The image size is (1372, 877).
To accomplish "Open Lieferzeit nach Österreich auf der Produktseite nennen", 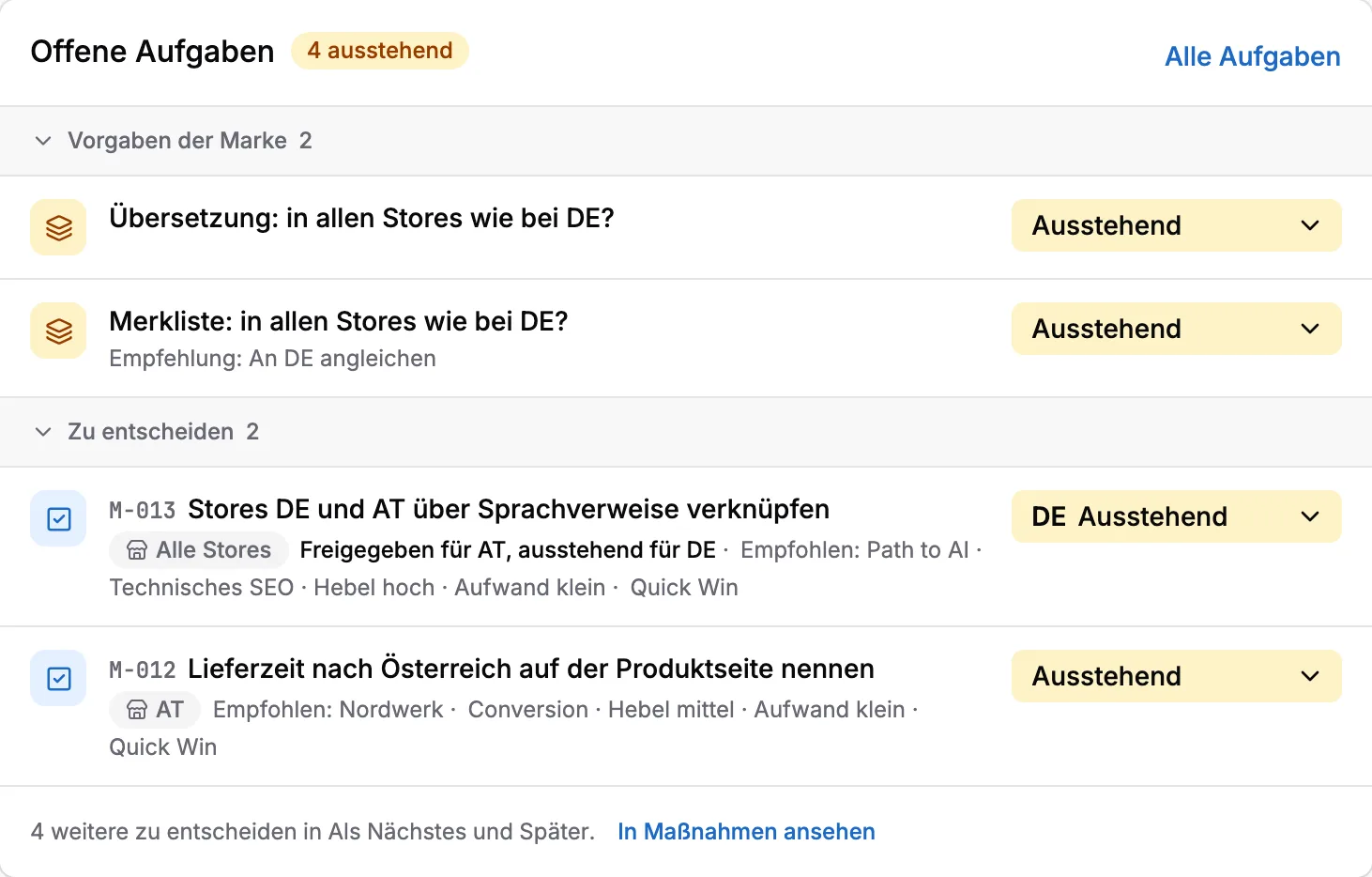I will tap(531, 669).
